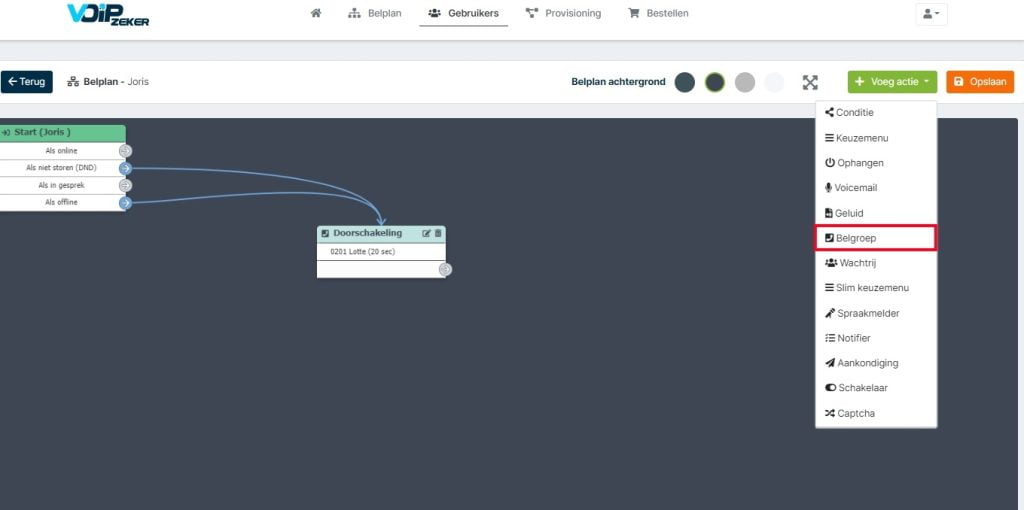Add a Voicemail action
The height and width of the screenshot is (510, 1024).
pos(876,187)
